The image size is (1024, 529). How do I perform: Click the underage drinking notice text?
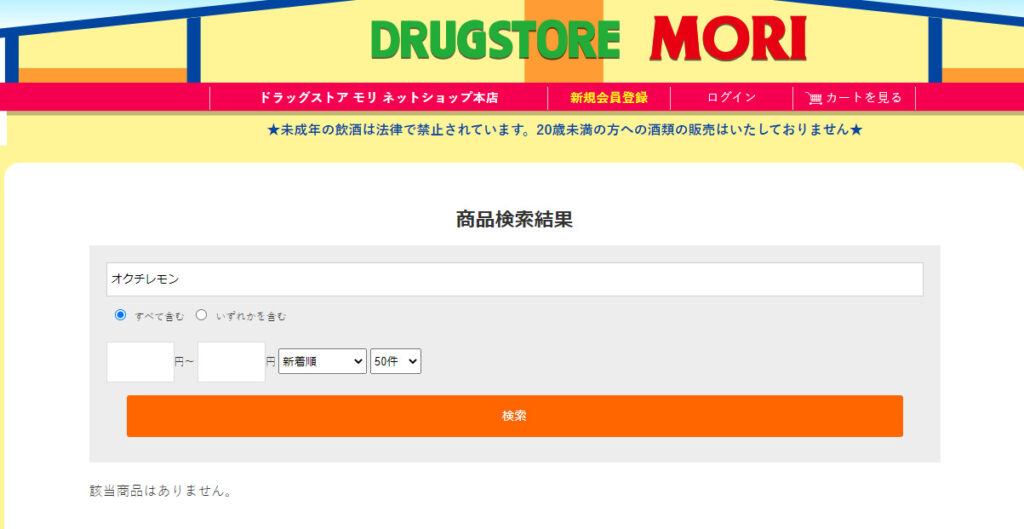click(x=565, y=130)
